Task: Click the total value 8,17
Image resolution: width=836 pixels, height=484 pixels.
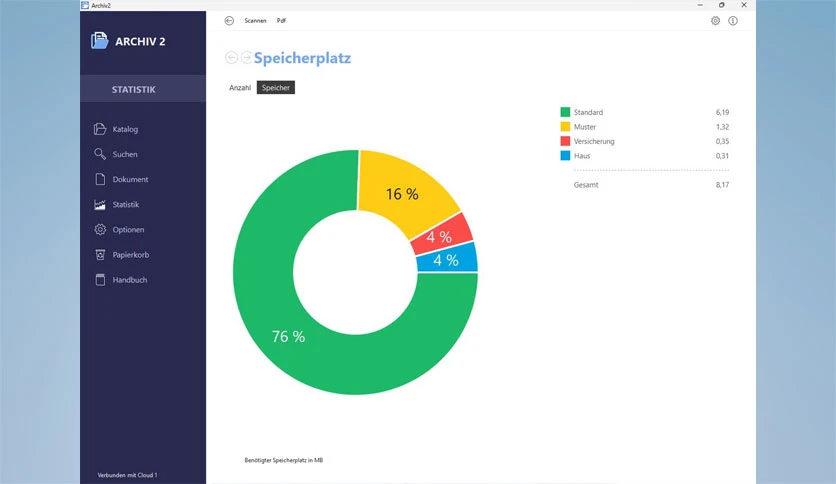Action: point(722,185)
